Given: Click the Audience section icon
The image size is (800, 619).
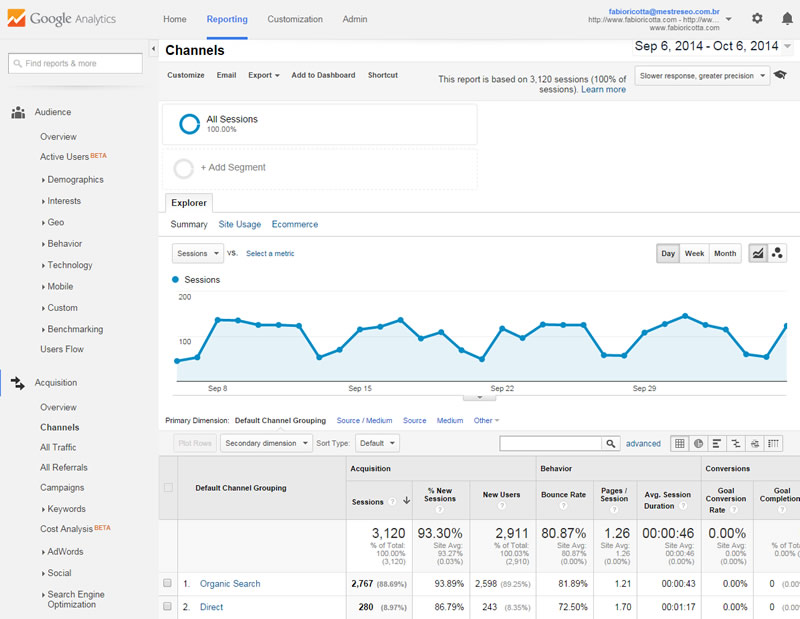Looking at the screenshot, I should click(x=18, y=112).
